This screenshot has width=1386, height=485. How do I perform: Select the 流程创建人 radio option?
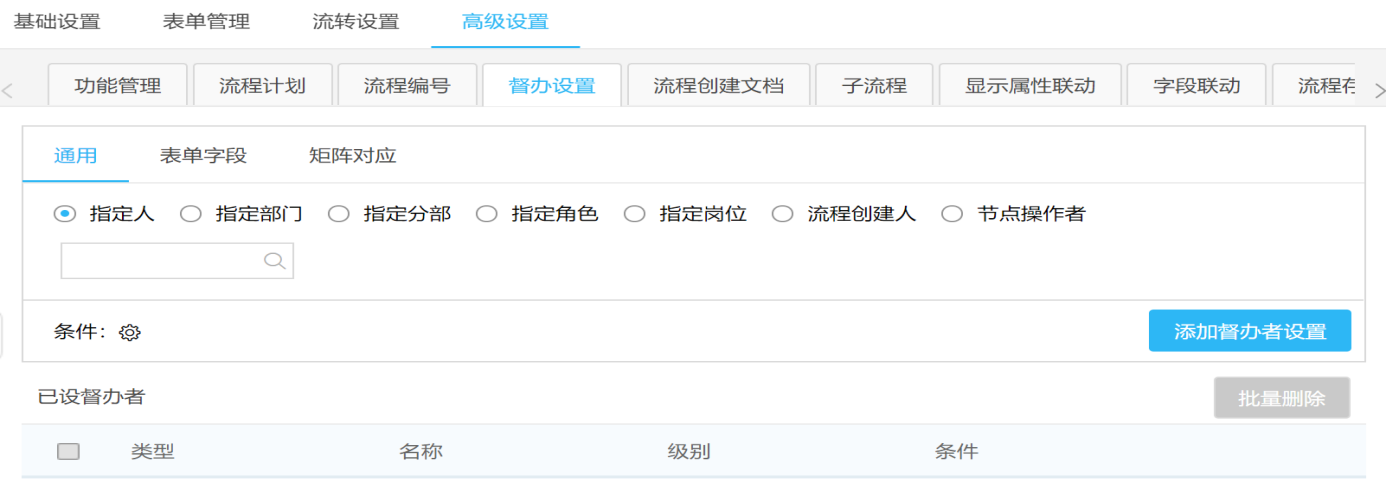click(x=782, y=214)
